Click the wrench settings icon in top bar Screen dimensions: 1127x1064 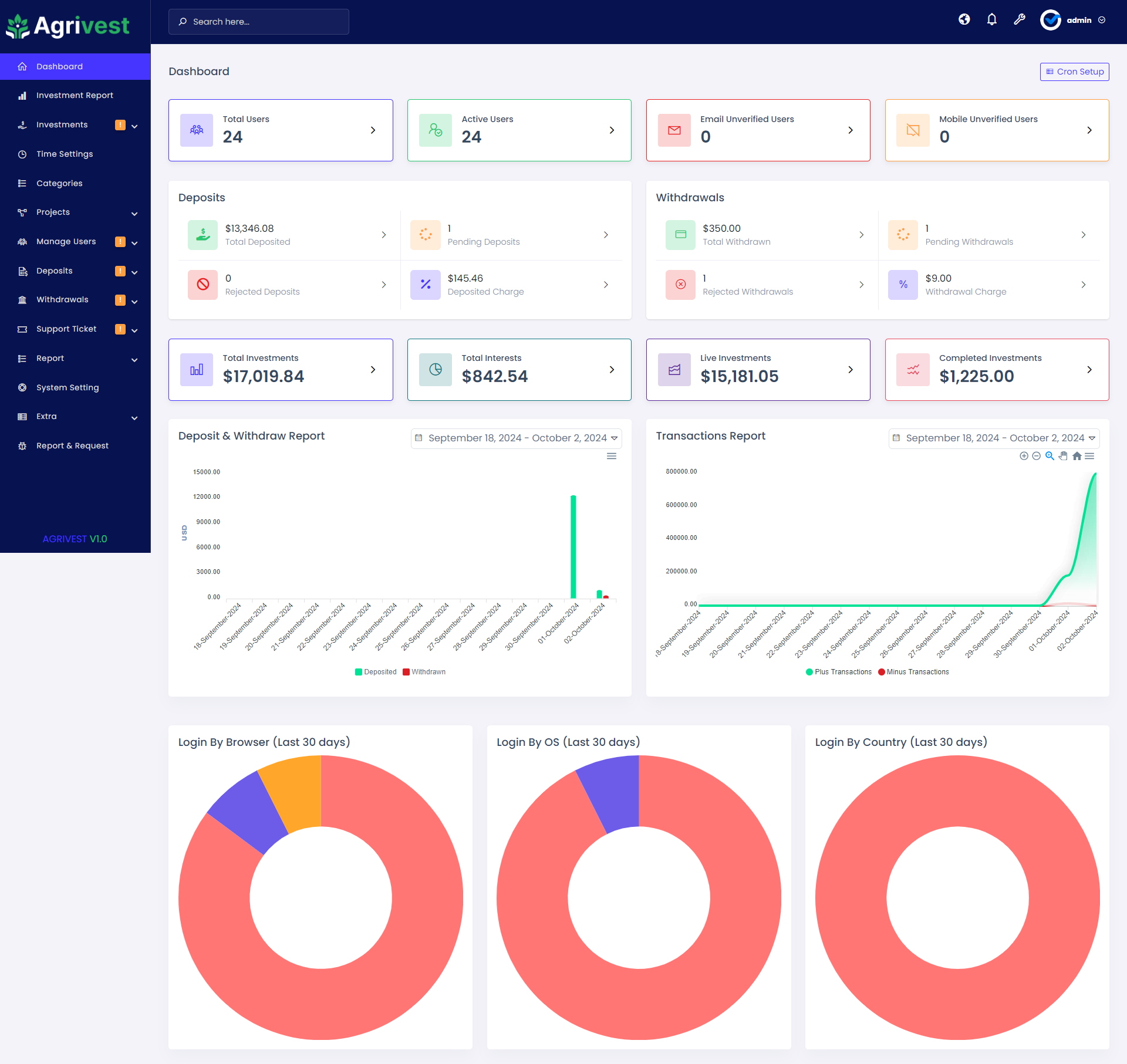pyautogui.click(x=1020, y=19)
